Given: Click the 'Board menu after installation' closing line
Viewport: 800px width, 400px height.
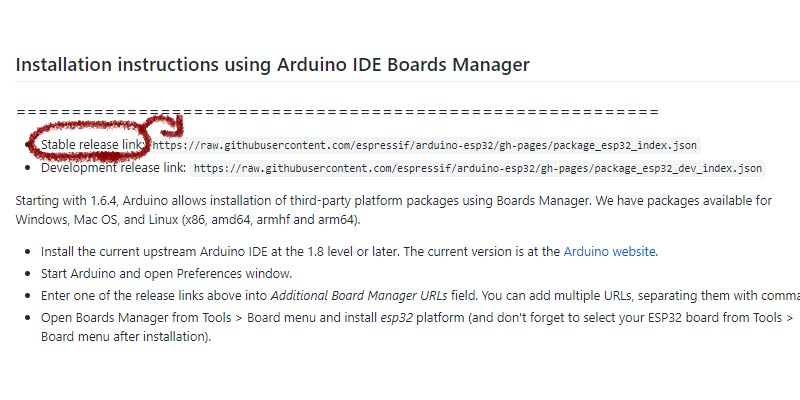Looking at the screenshot, I should tap(126, 337).
